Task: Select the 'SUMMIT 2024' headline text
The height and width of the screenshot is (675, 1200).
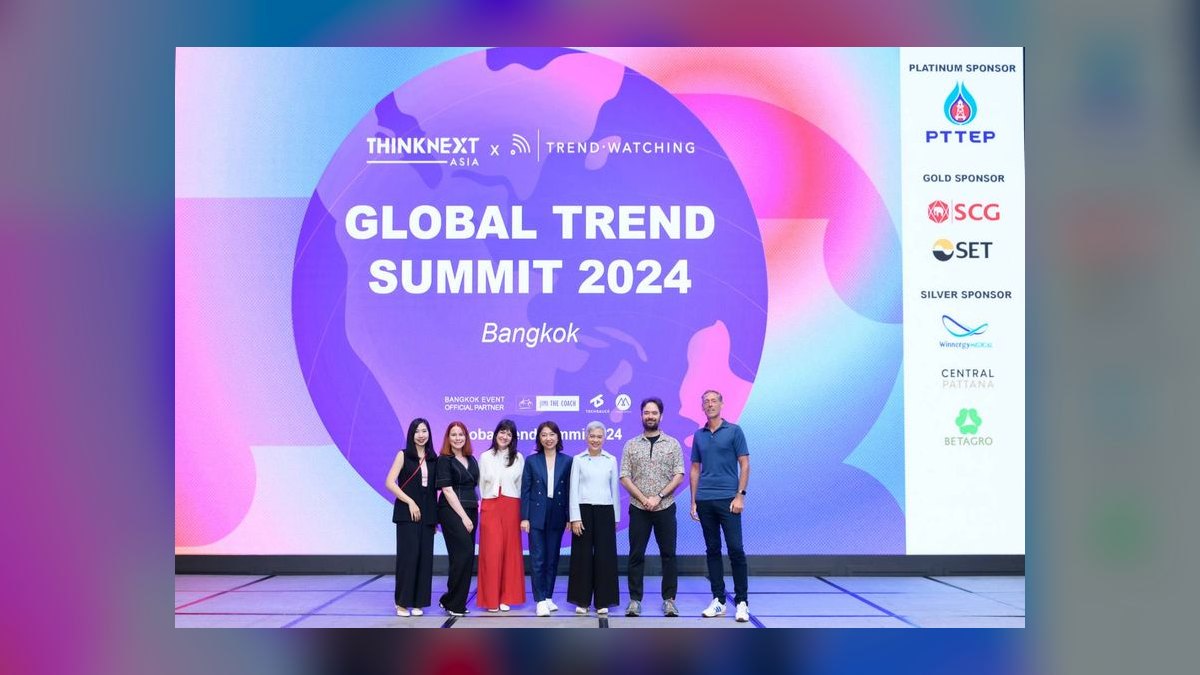Action: (530, 276)
